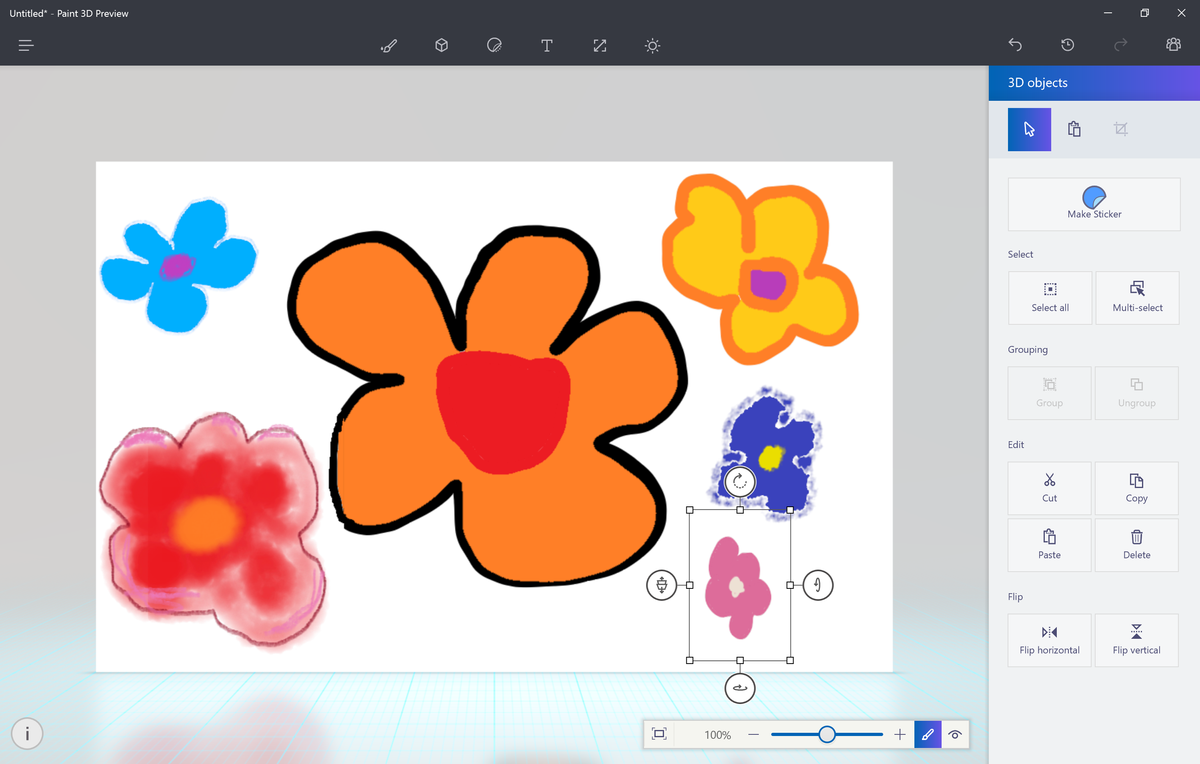Select the Brushes tool

(389, 45)
